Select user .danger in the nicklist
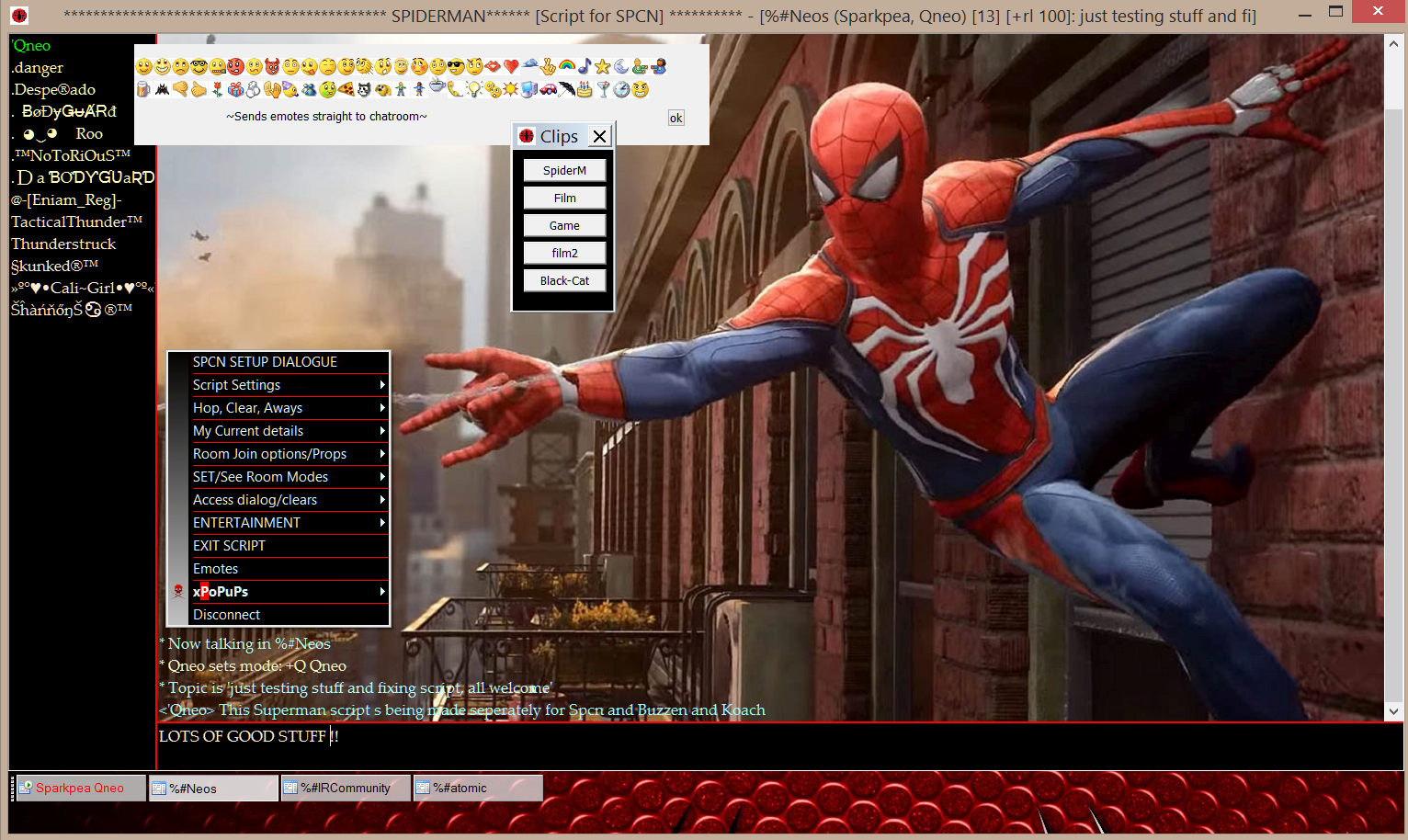This screenshot has height=840, width=1408. (x=38, y=67)
